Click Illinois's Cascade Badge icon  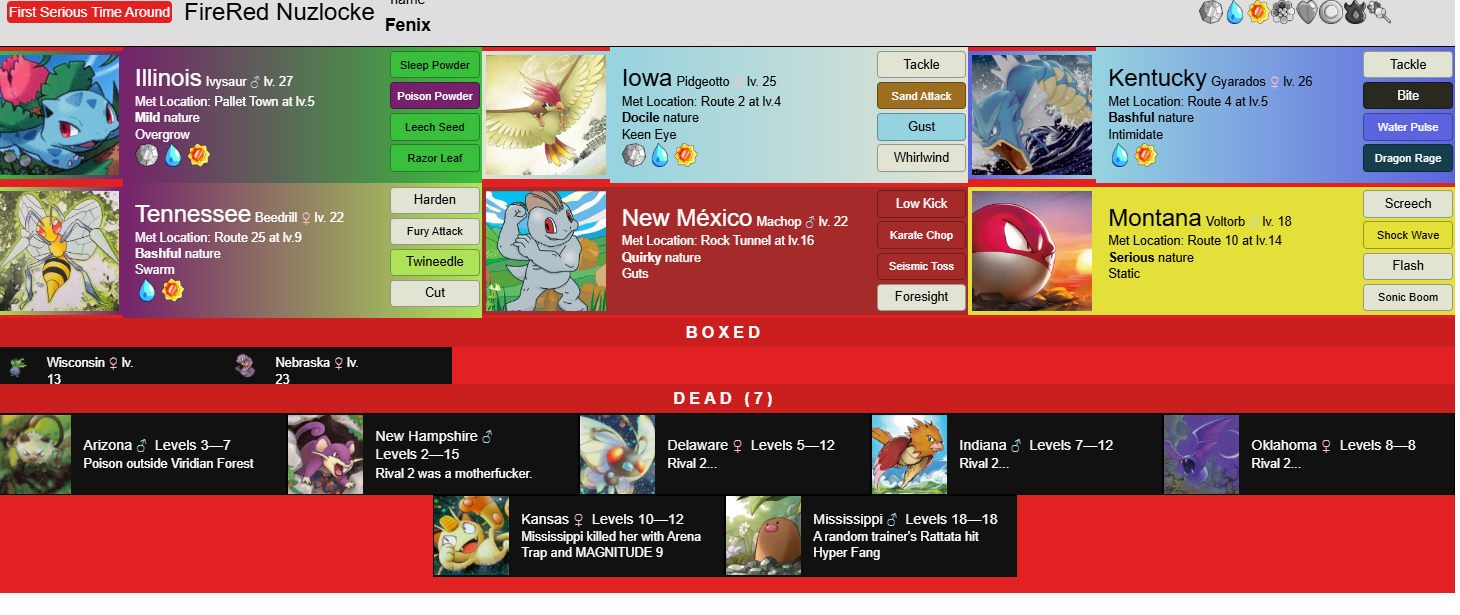pos(173,155)
